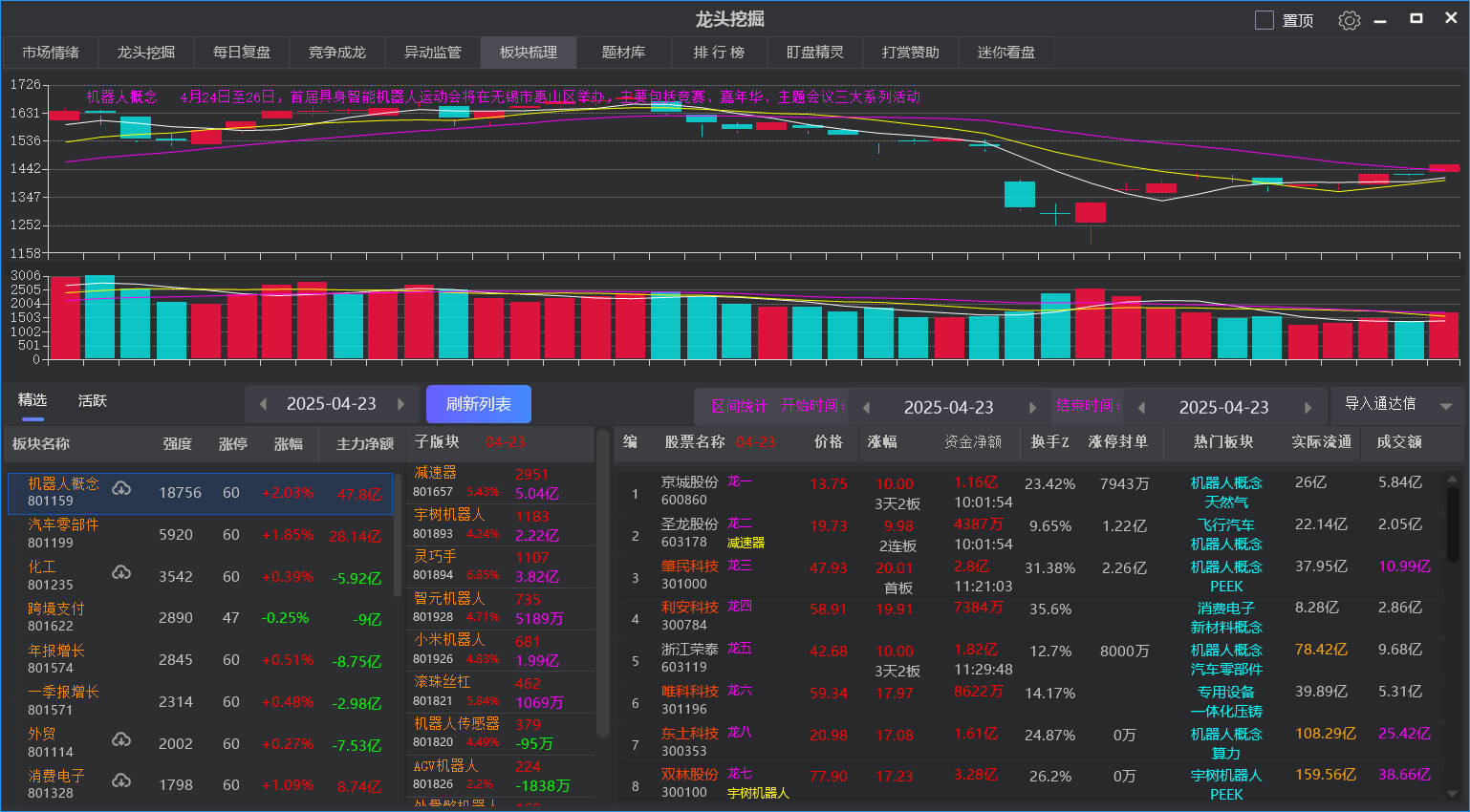The image size is (1470, 812).
Task: Go to previous day in sector list date
Action: (263, 404)
